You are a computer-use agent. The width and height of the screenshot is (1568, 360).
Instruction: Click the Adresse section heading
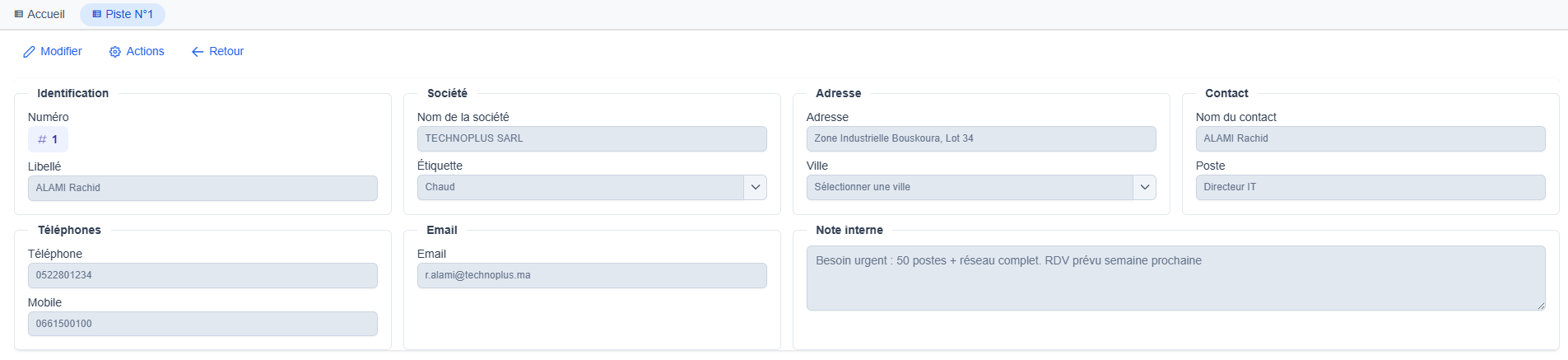(x=838, y=93)
